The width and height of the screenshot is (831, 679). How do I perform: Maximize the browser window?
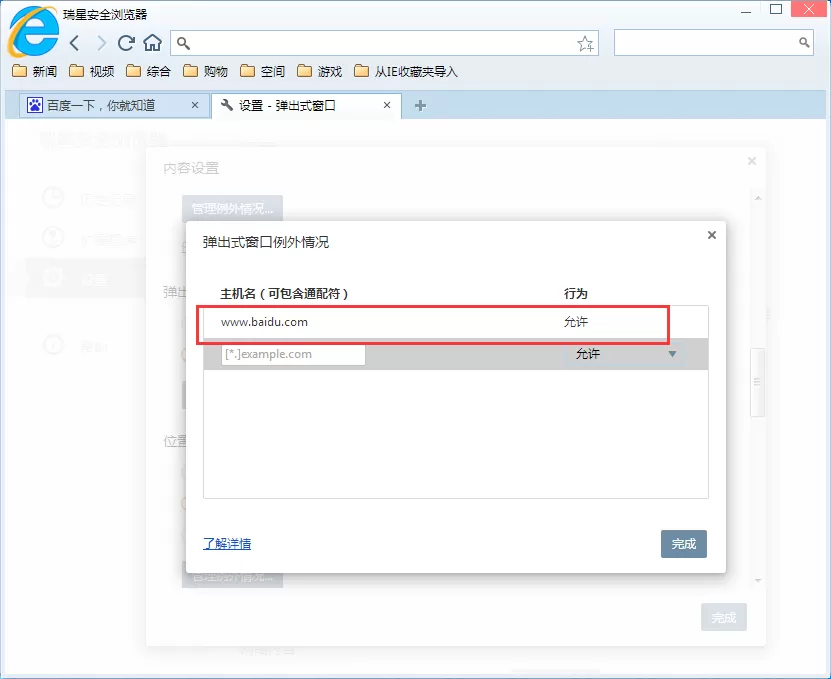click(x=776, y=10)
